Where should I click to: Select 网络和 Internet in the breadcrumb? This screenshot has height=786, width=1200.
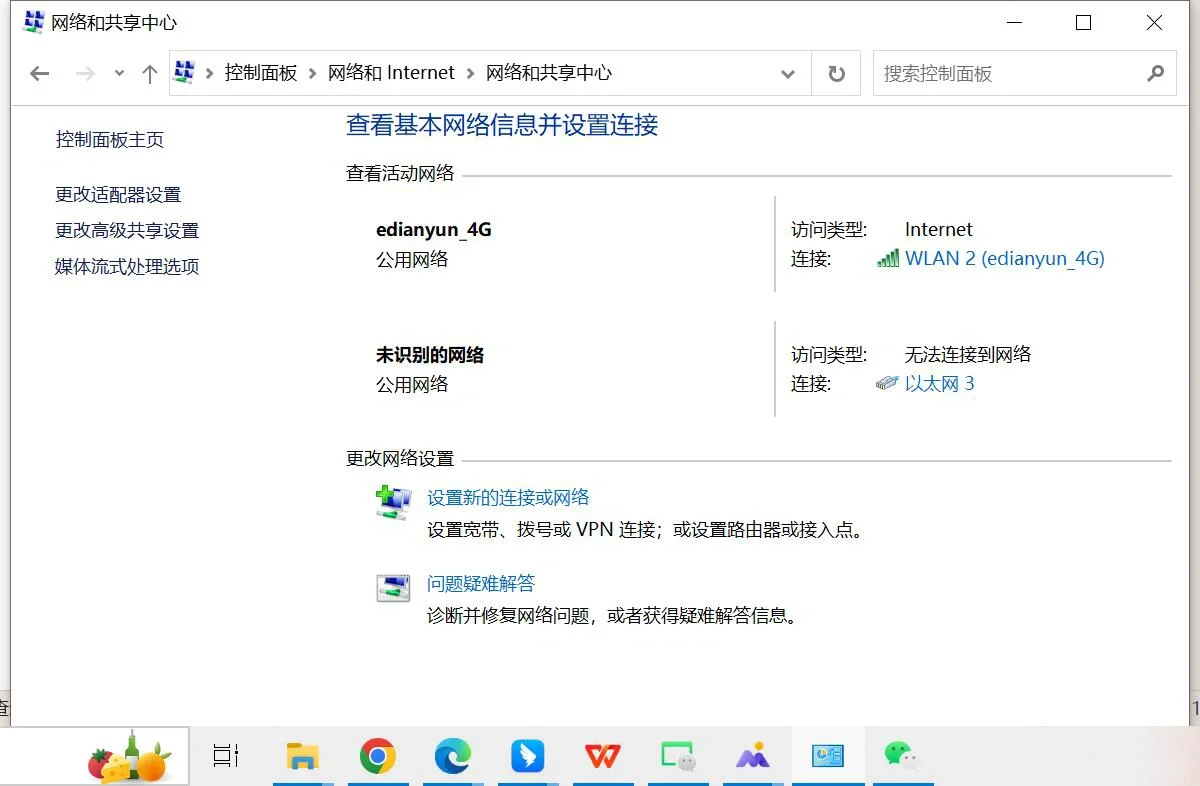(x=392, y=72)
